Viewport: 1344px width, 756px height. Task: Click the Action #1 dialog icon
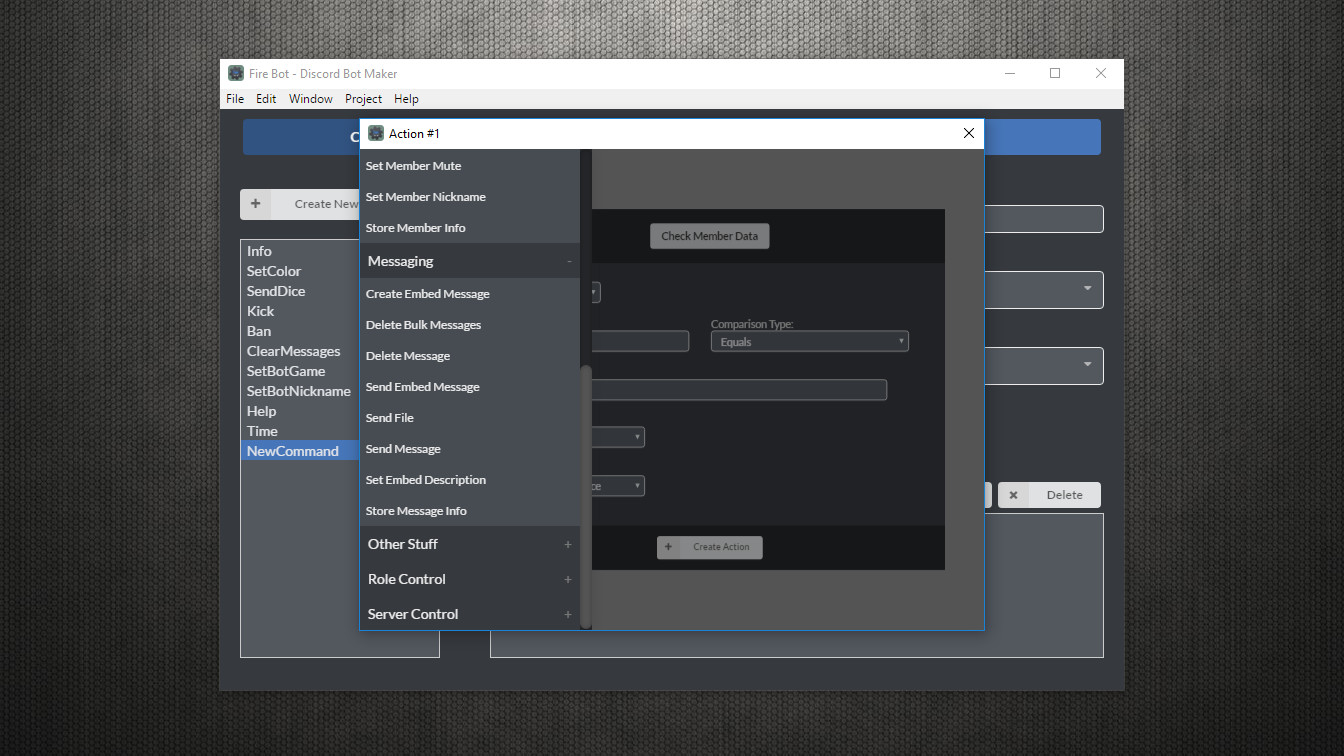pos(376,133)
